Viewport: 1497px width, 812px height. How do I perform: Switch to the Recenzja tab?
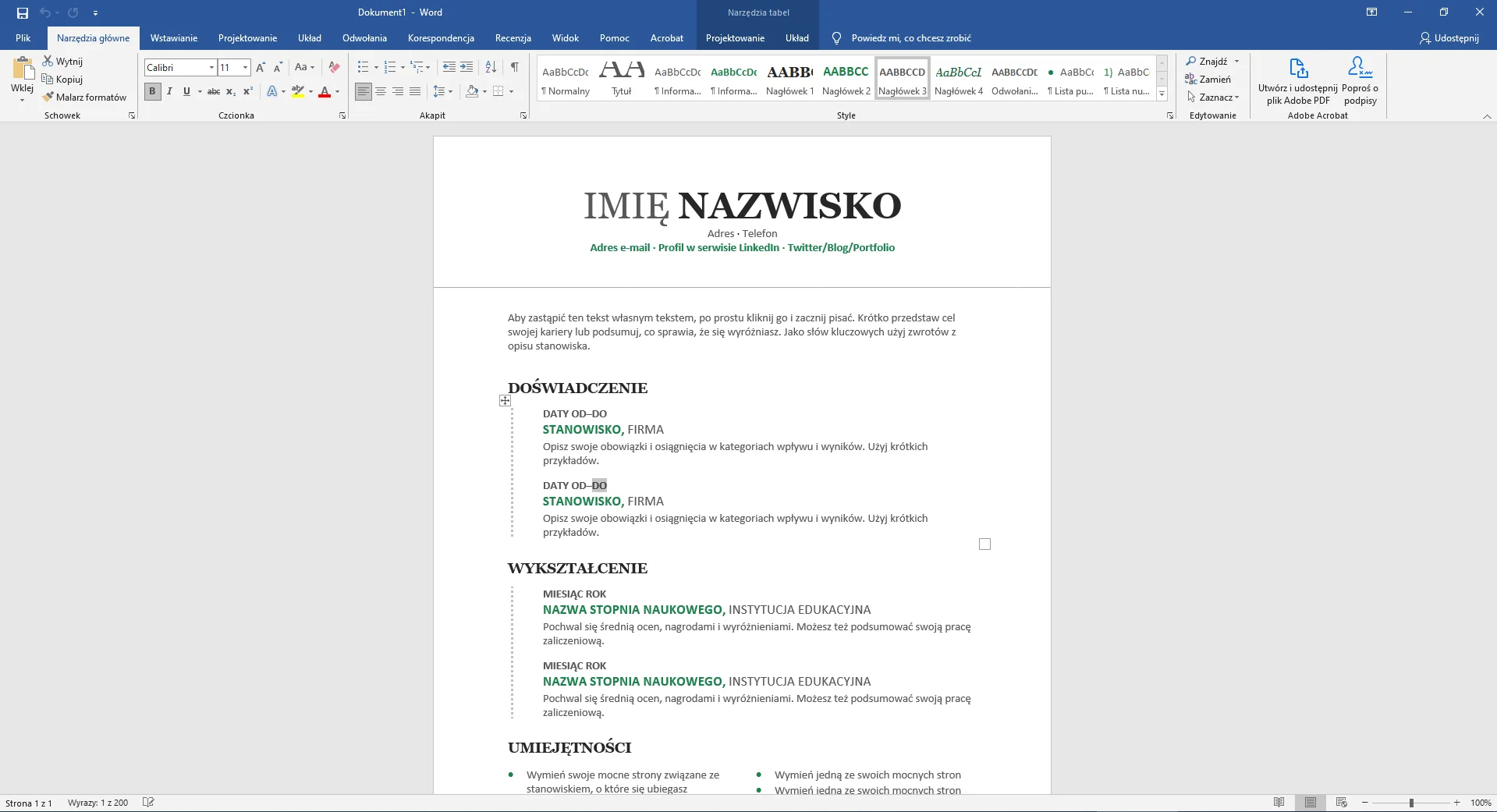click(x=513, y=37)
